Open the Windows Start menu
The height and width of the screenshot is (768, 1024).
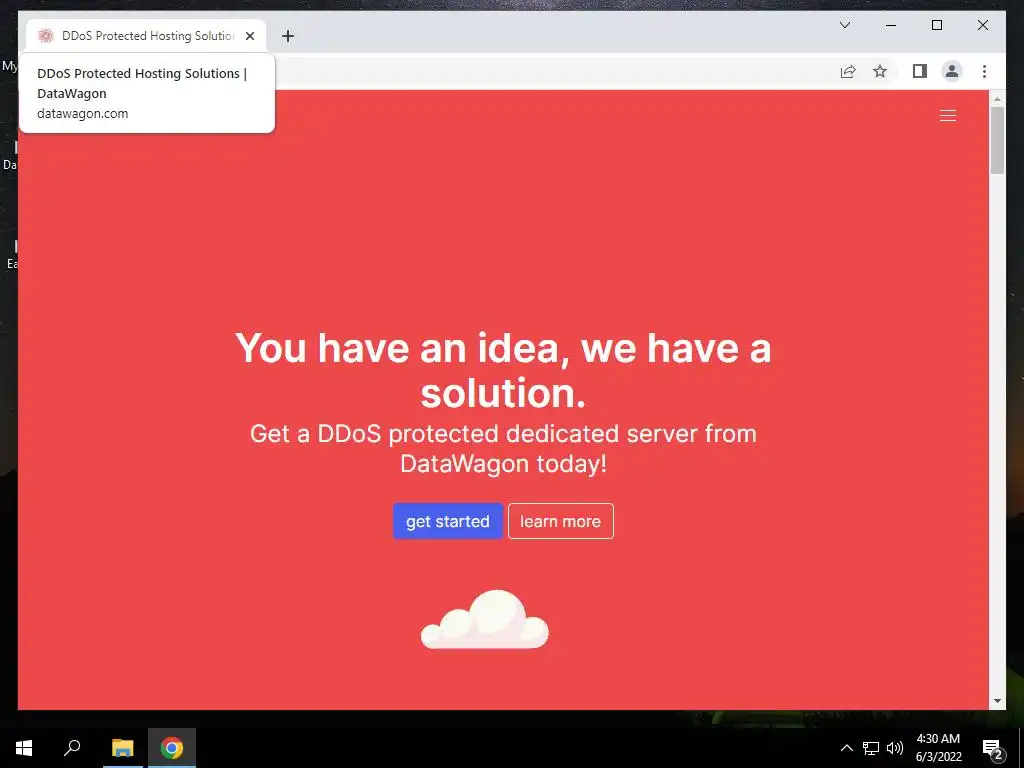pos(24,748)
